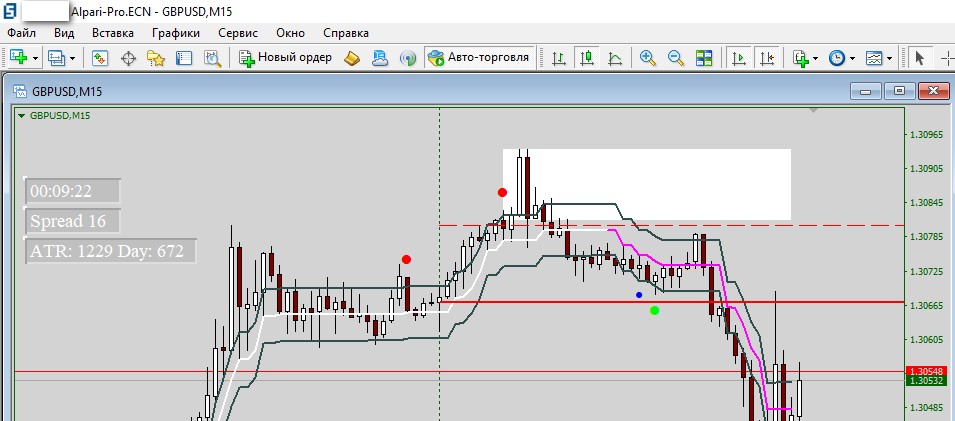Select the small blue dot marker

coord(639,295)
